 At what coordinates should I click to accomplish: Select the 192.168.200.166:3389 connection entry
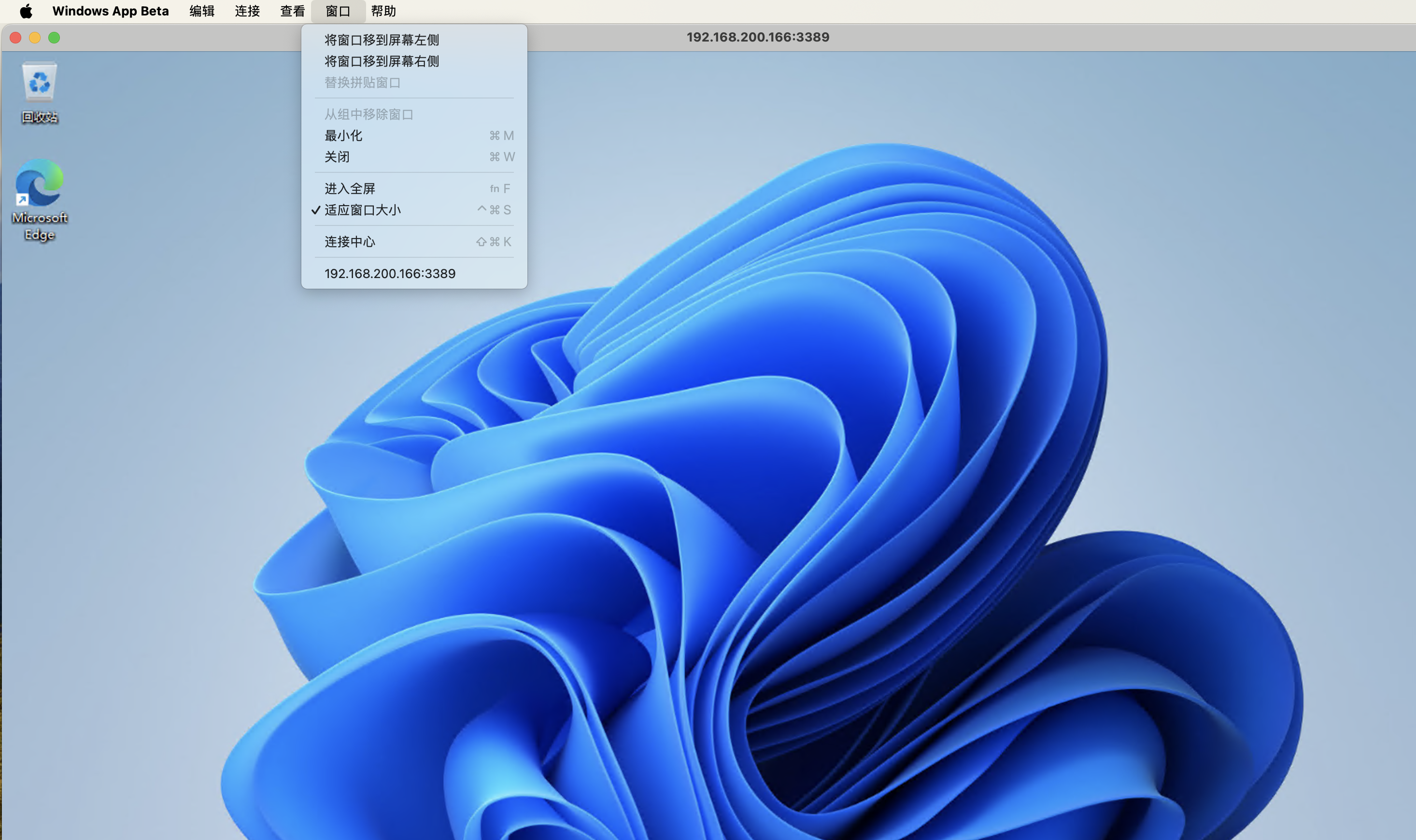tap(390, 273)
